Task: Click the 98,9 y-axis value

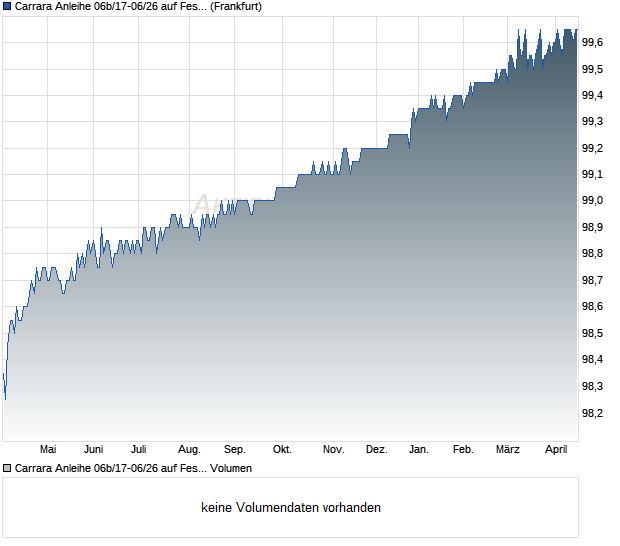Action: pos(593,227)
